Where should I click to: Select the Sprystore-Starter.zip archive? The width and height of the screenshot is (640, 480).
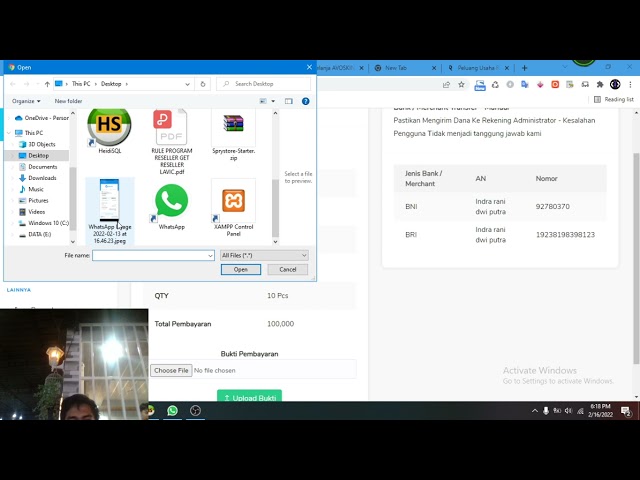(233, 136)
